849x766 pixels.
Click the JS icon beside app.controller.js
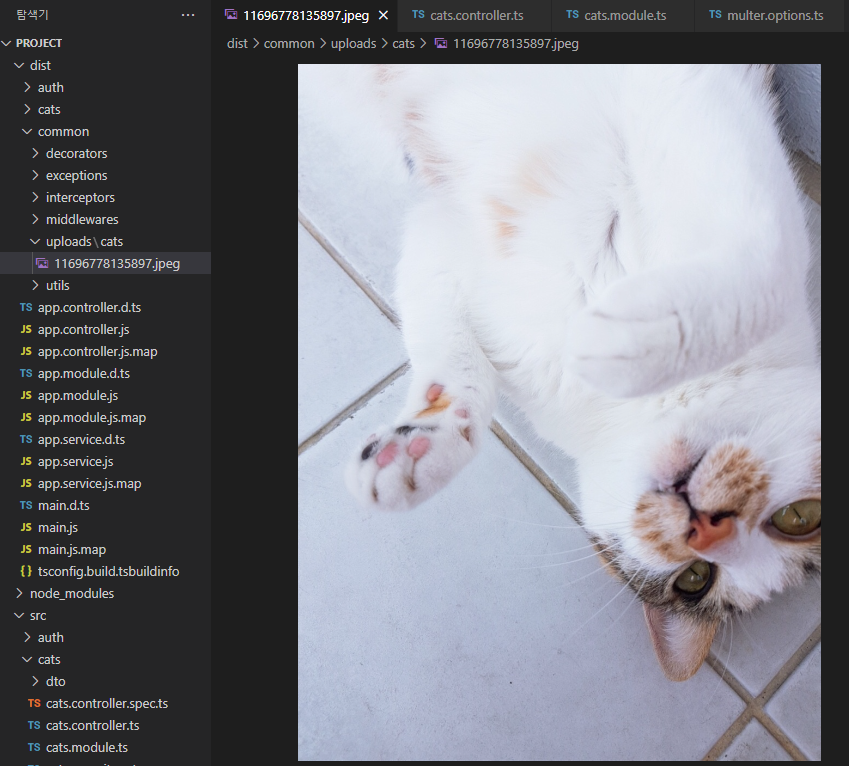(x=26, y=329)
